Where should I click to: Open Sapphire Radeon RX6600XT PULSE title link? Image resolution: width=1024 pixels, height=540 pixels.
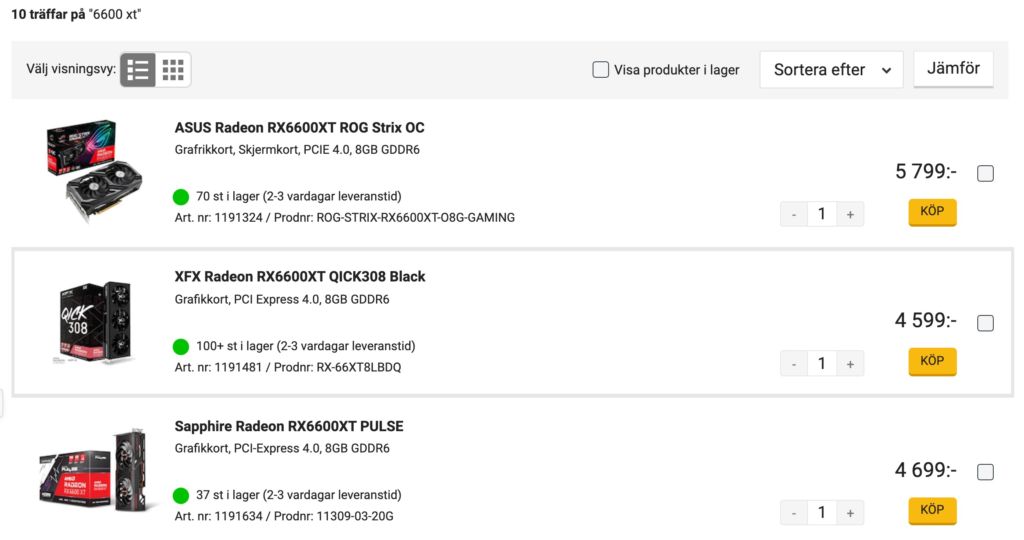tap(289, 426)
